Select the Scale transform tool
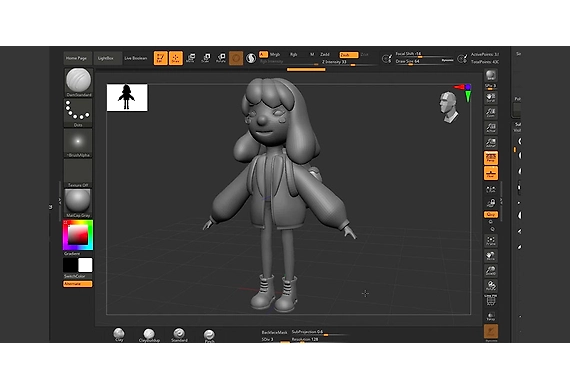Image resolution: width=570 pixels, height=390 pixels. tap(206, 58)
